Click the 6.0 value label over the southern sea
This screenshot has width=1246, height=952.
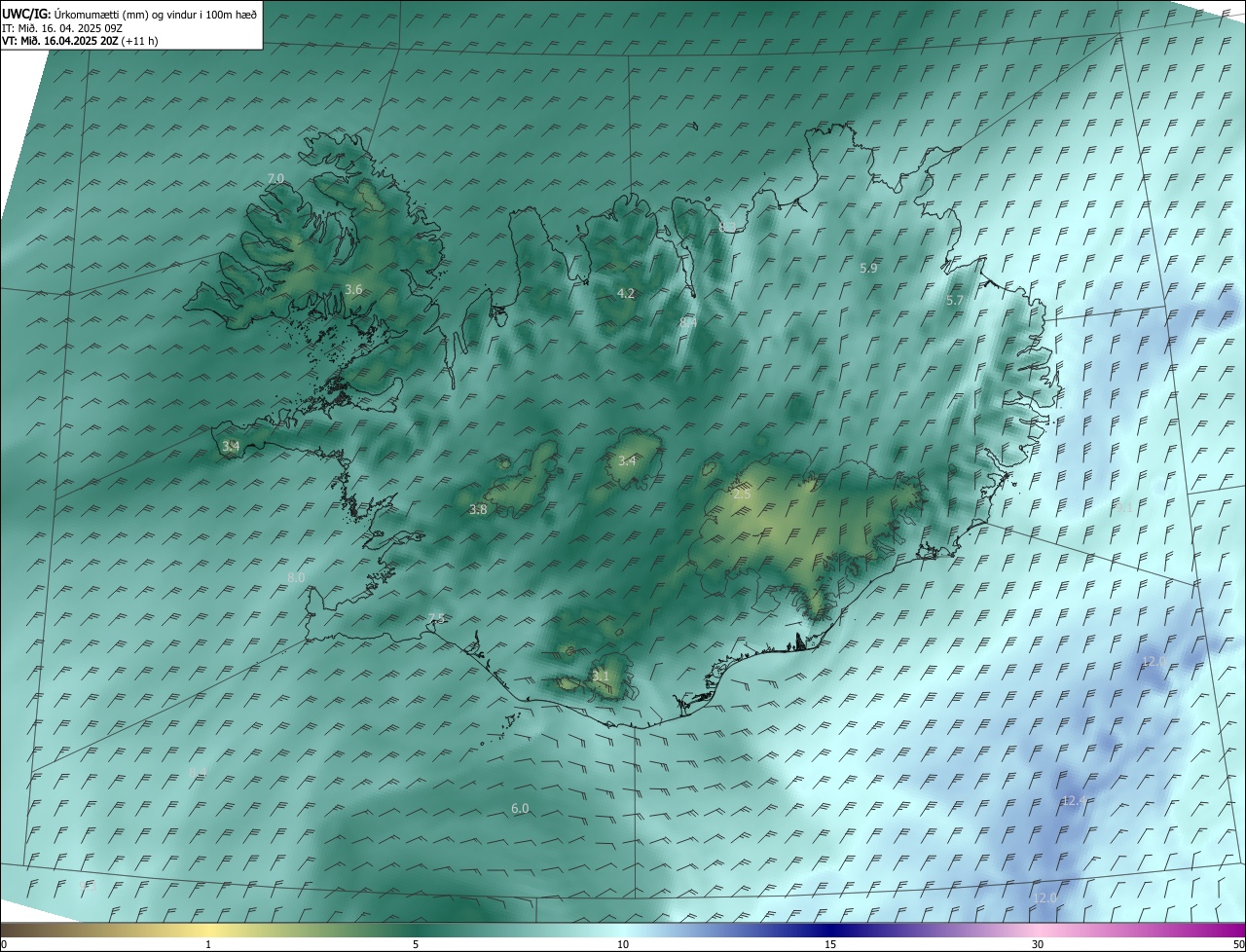tap(520, 809)
